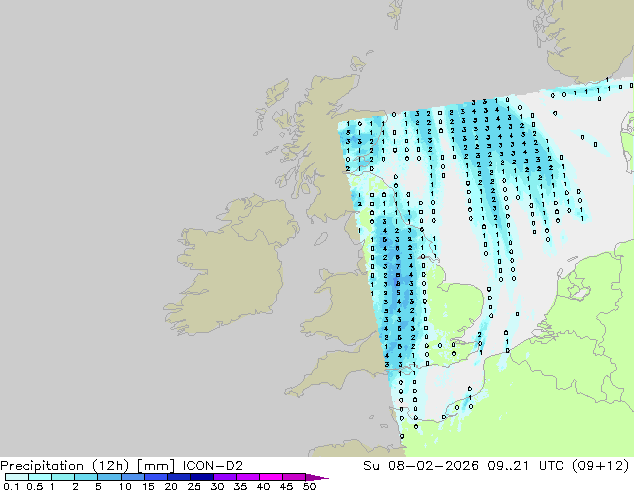Click the '35' legend scale label
The width and height of the screenshot is (634, 490).
pyautogui.click(x=241, y=486)
